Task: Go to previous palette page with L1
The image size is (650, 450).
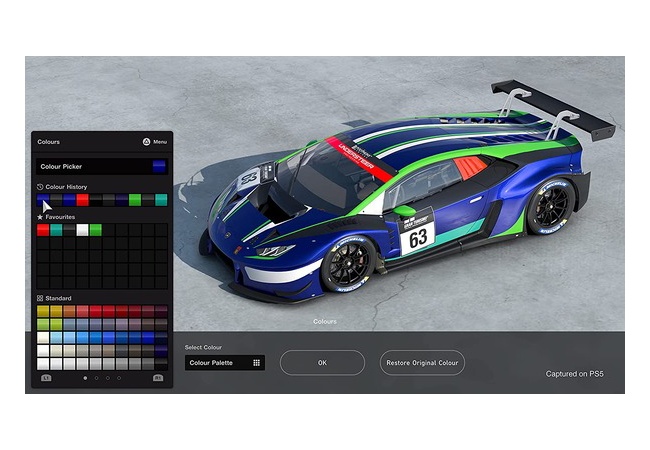Action: click(x=46, y=378)
